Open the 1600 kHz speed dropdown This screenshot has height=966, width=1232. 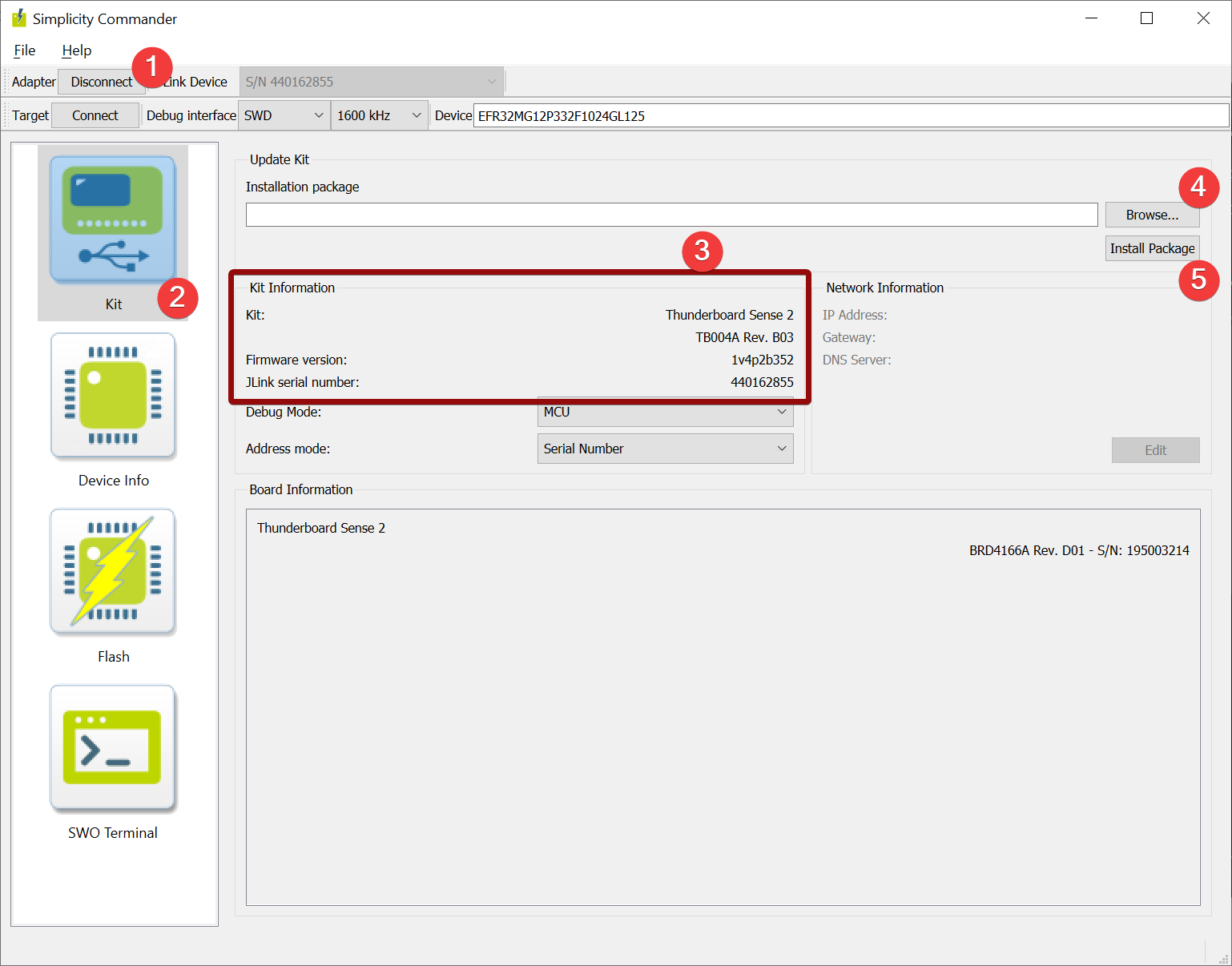(x=380, y=115)
